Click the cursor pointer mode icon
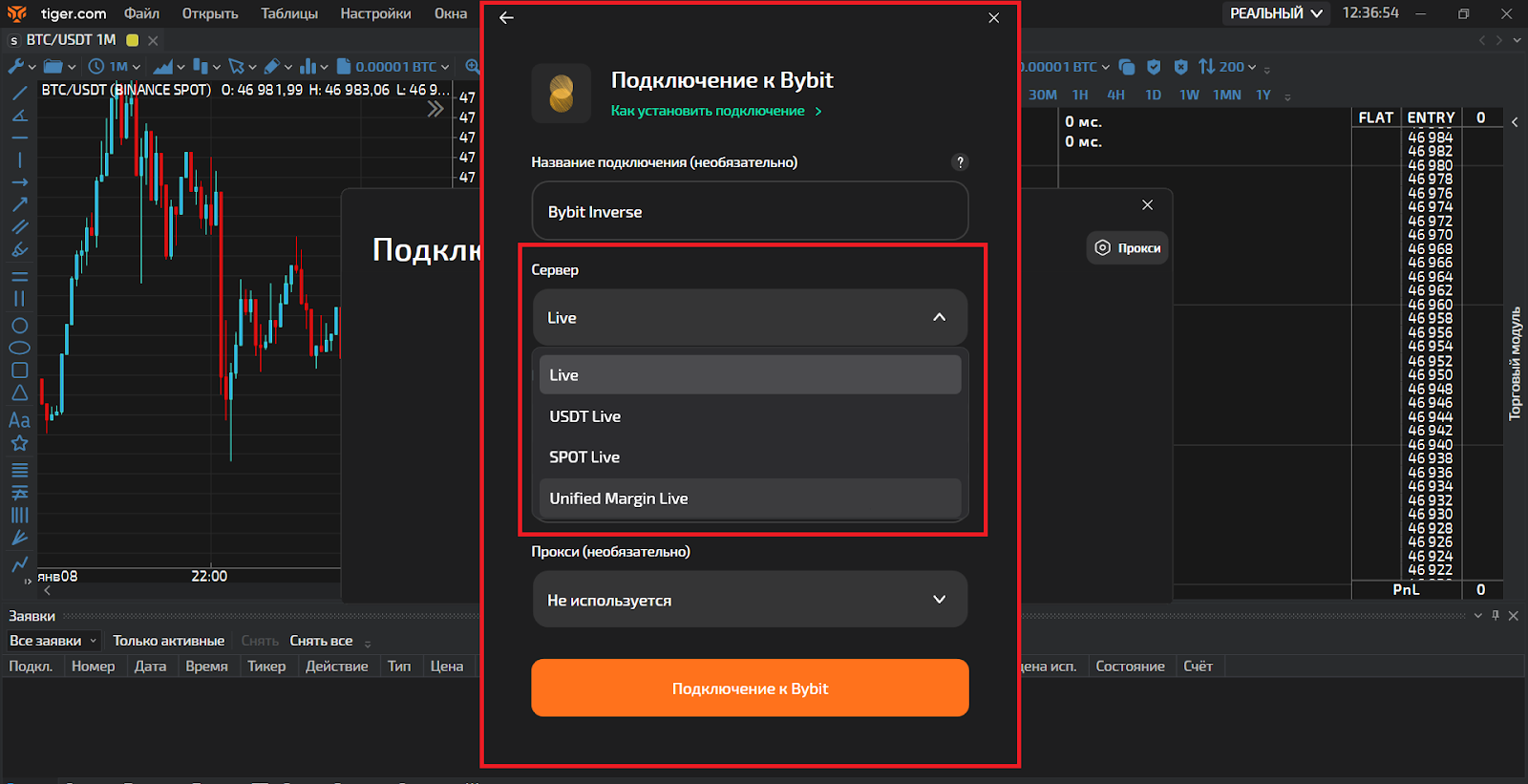Viewport: 1528px width, 784px height. click(236, 67)
